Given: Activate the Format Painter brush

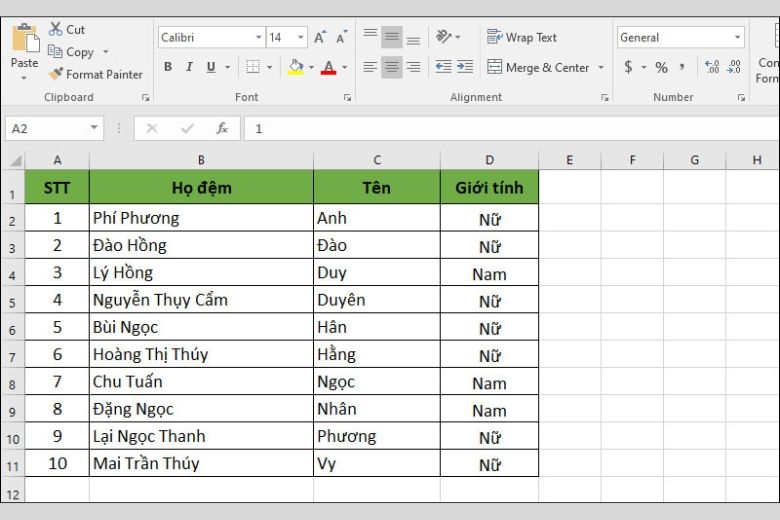Looking at the screenshot, I should (96, 75).
